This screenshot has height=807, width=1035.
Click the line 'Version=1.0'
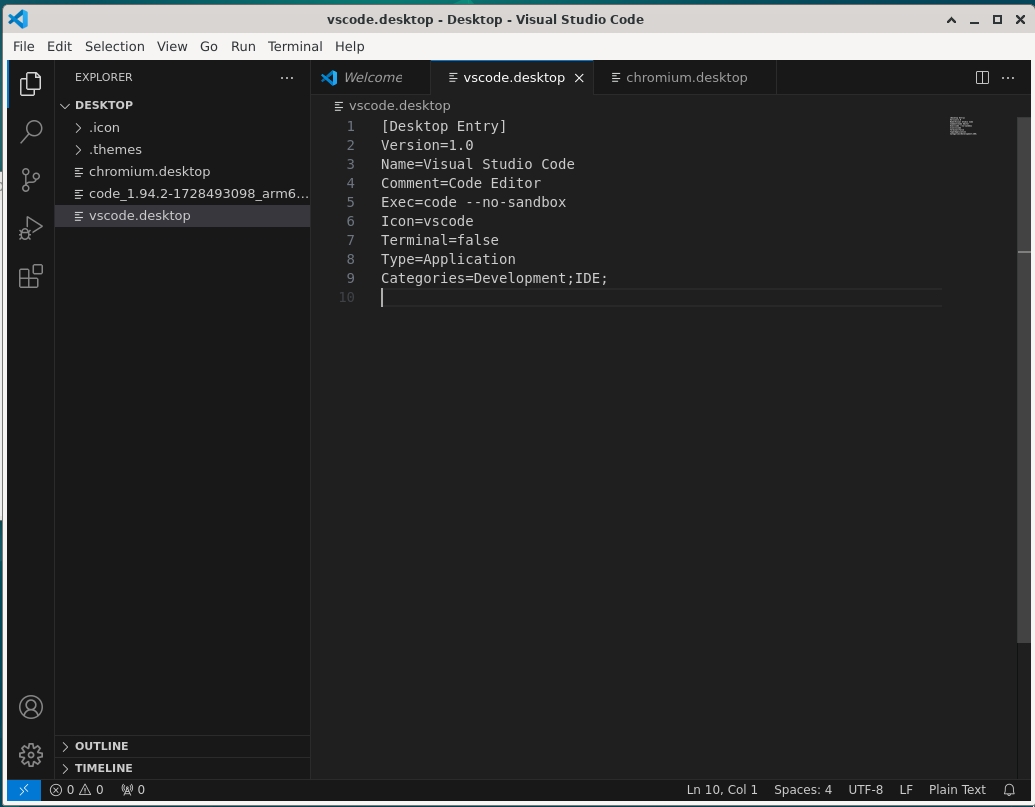point(427,145)
